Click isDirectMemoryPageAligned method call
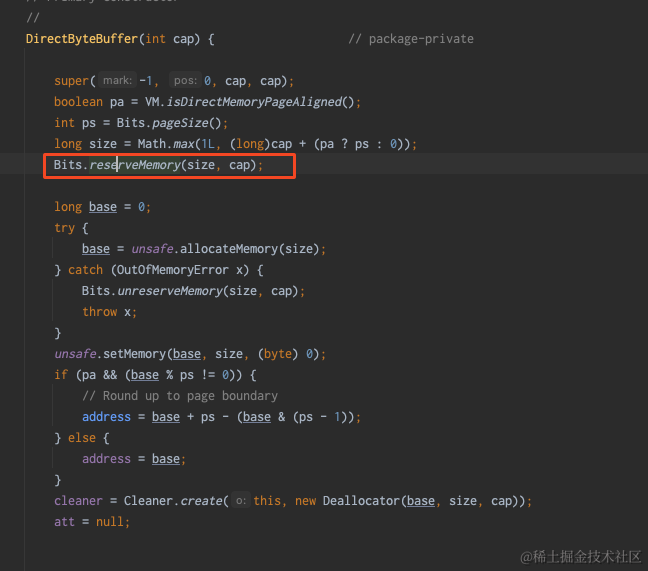This screenshot has width=648, height=571. (x=255, y=102)
